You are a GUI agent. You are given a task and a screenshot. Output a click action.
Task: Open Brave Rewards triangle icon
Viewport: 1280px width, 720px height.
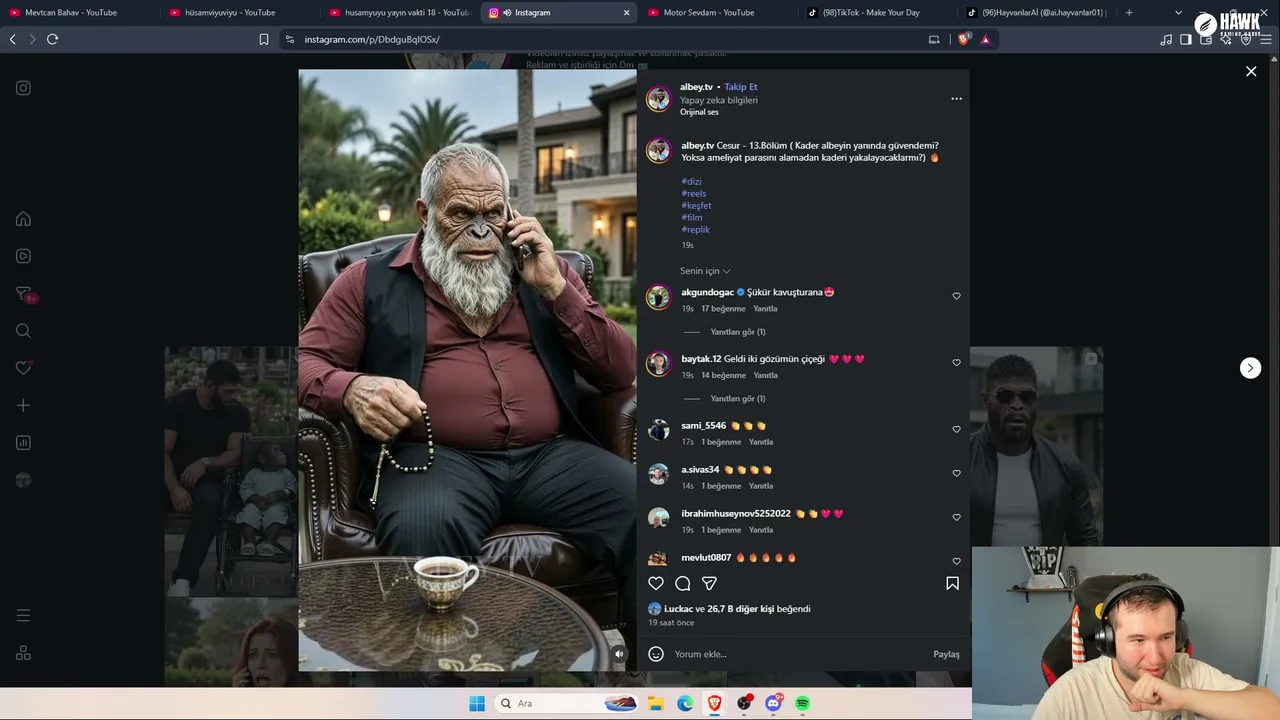pyautogui.click(x=985, y=39)
